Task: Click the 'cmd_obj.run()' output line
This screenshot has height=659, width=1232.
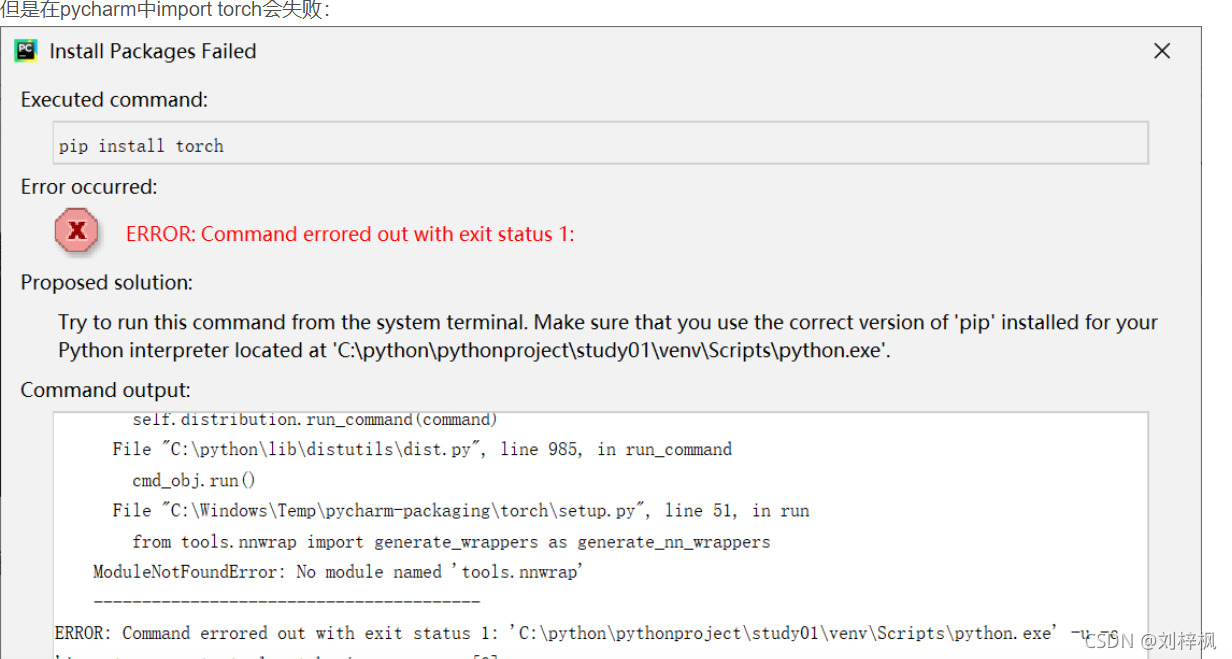Action: [194, 481]
